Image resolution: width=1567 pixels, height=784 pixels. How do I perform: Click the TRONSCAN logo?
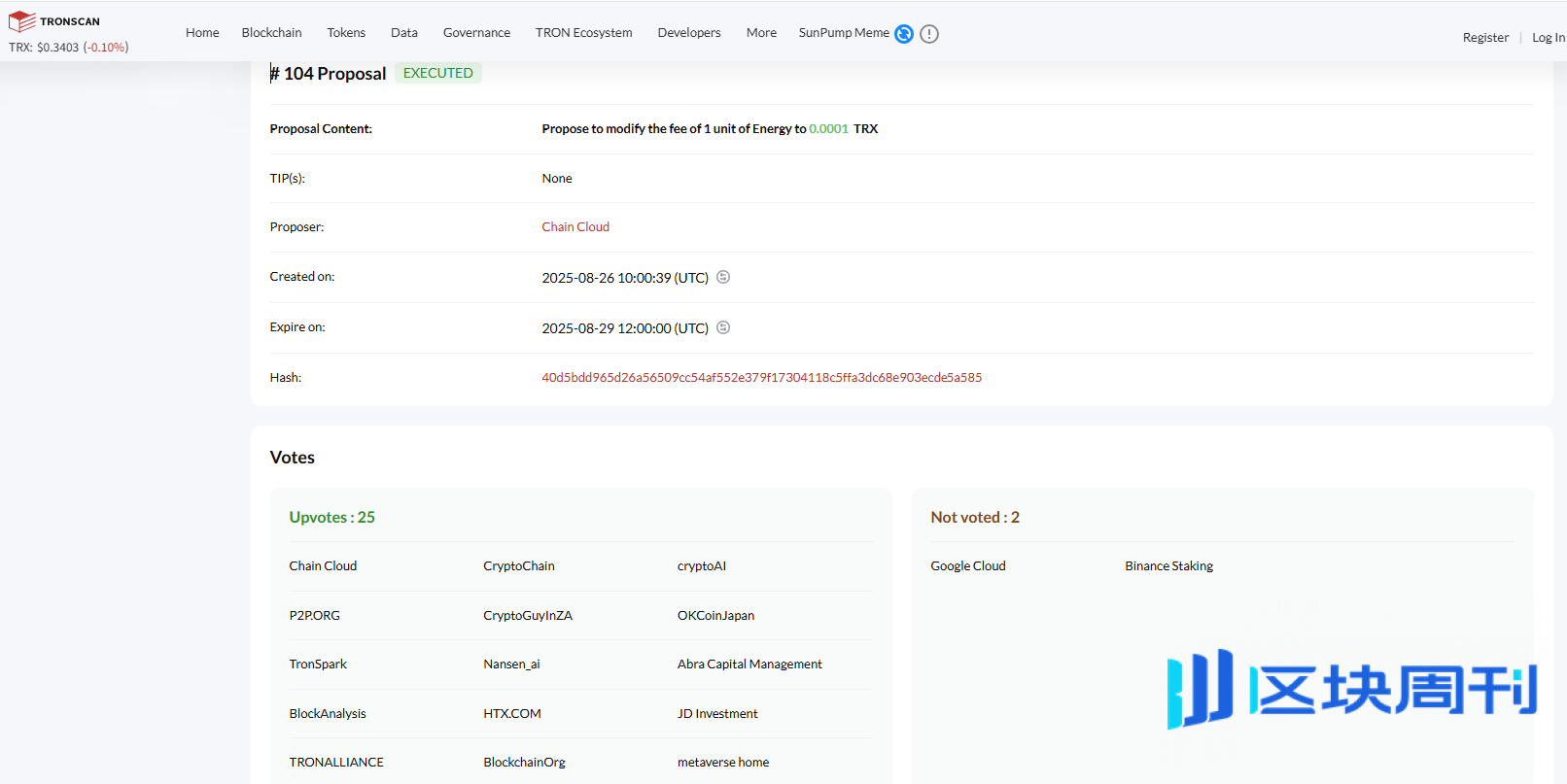(x=54, y=21)
